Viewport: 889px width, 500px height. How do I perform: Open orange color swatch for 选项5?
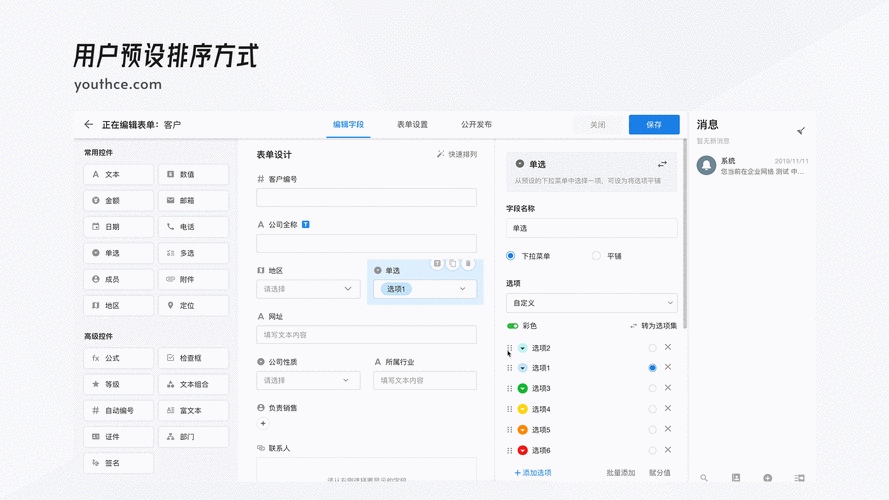(x=523, y=430)
